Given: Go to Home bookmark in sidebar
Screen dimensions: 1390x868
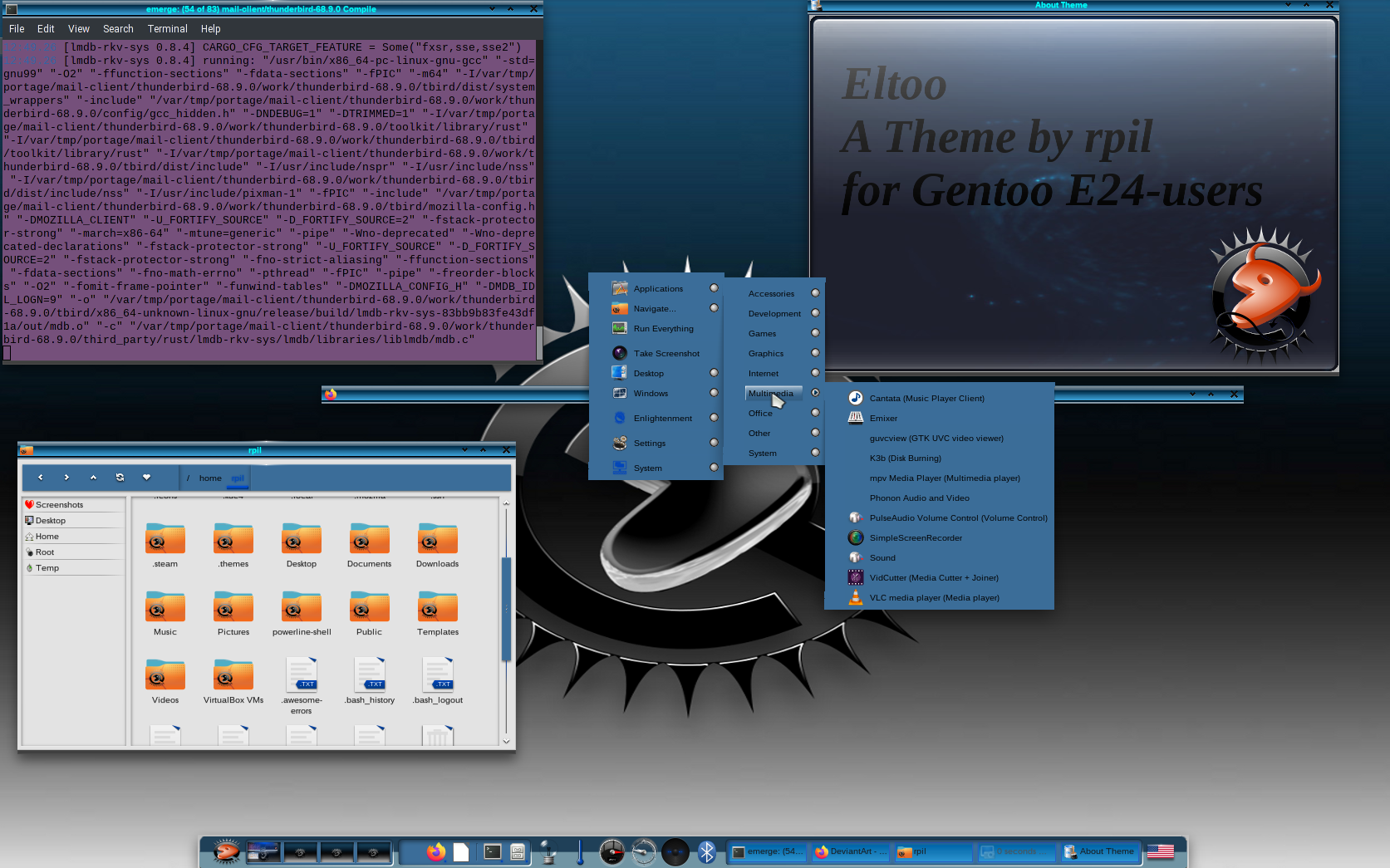Looking at the screenshot, I should point(73,536).
